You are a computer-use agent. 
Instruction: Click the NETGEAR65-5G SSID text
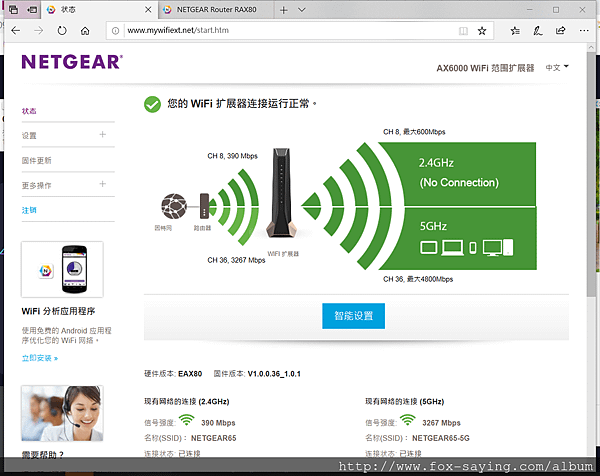(x=440, y=438)
